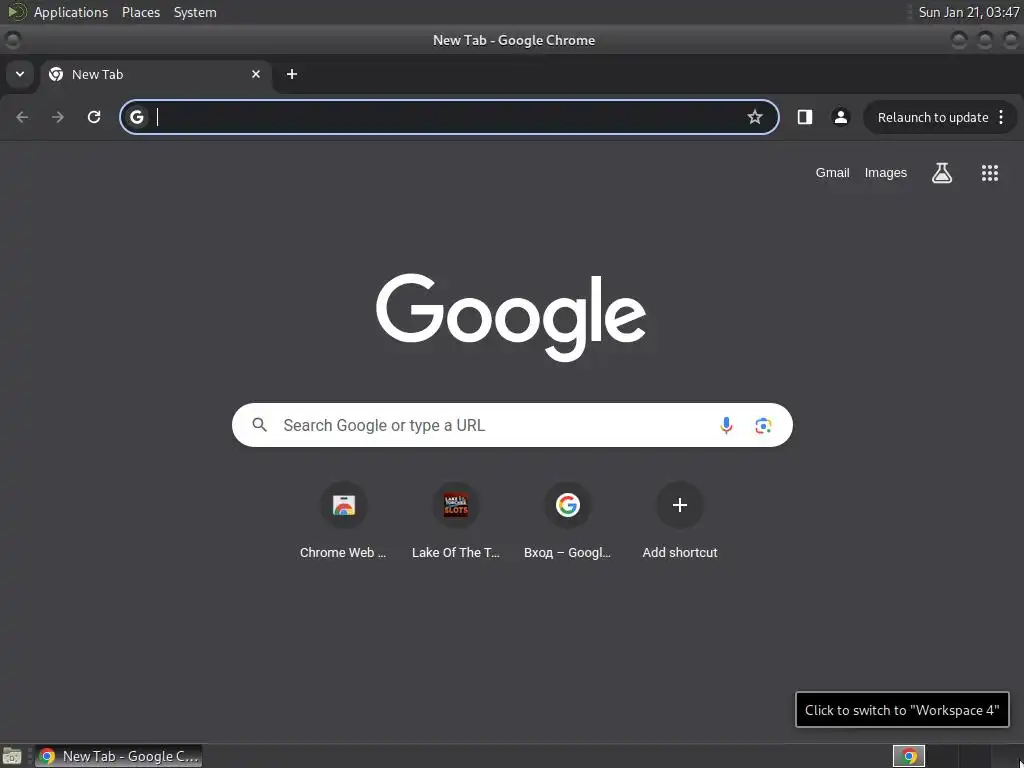Screen dimensions: 1024x768
Task: Expand the tab search dropdown arrow
Action: point(20,74)
